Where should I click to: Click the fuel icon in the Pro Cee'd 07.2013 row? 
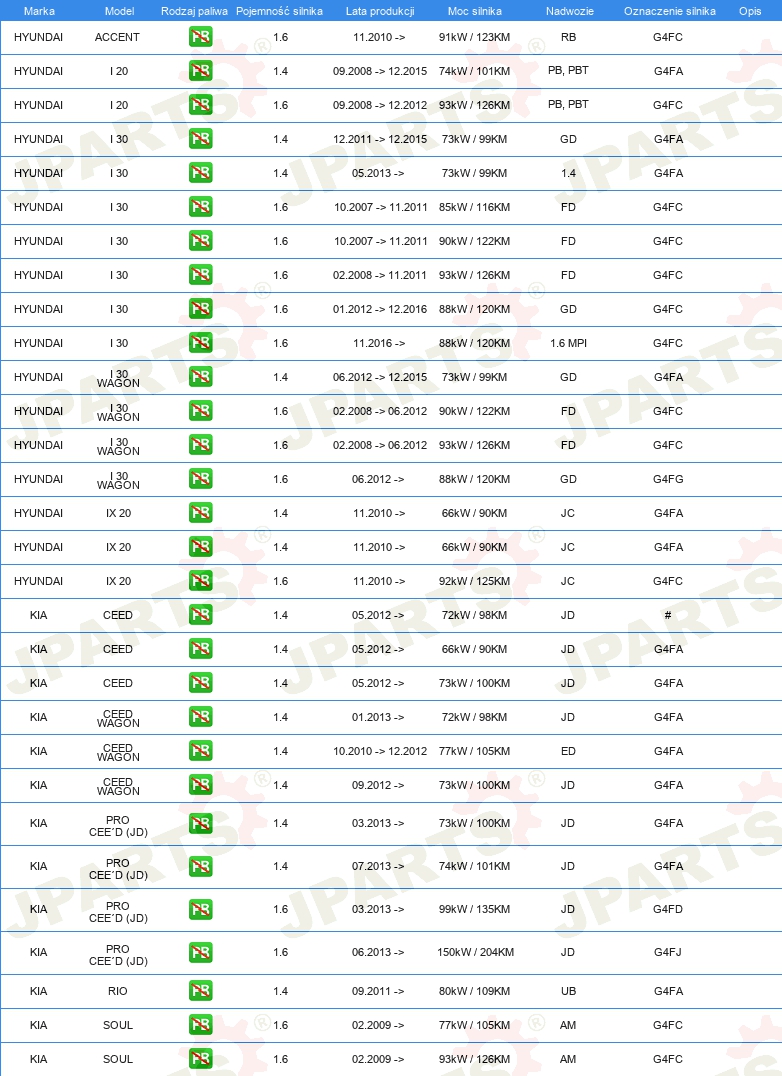pos(200,866)
